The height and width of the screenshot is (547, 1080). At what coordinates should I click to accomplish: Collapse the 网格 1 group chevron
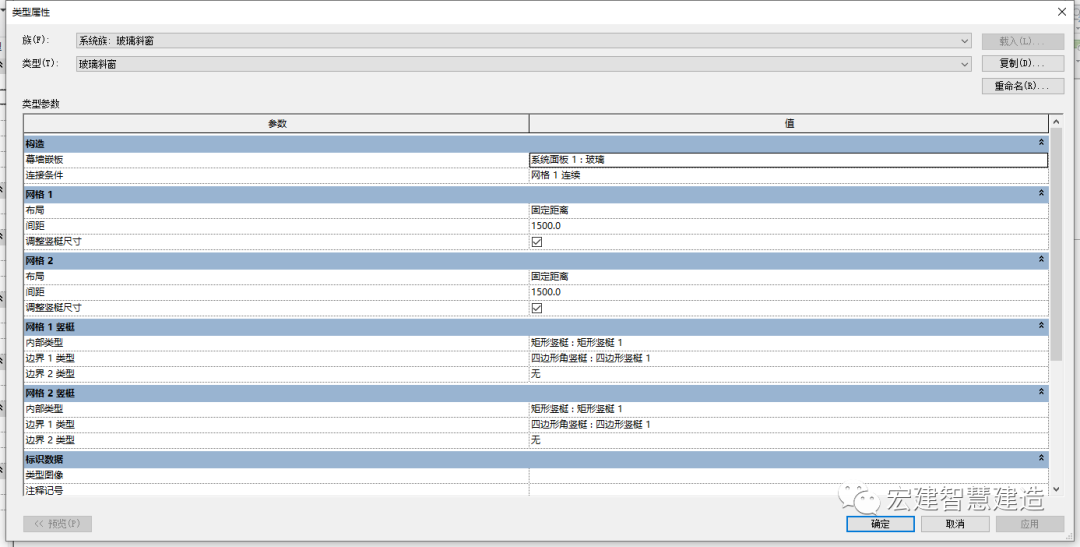point(1041,194)
